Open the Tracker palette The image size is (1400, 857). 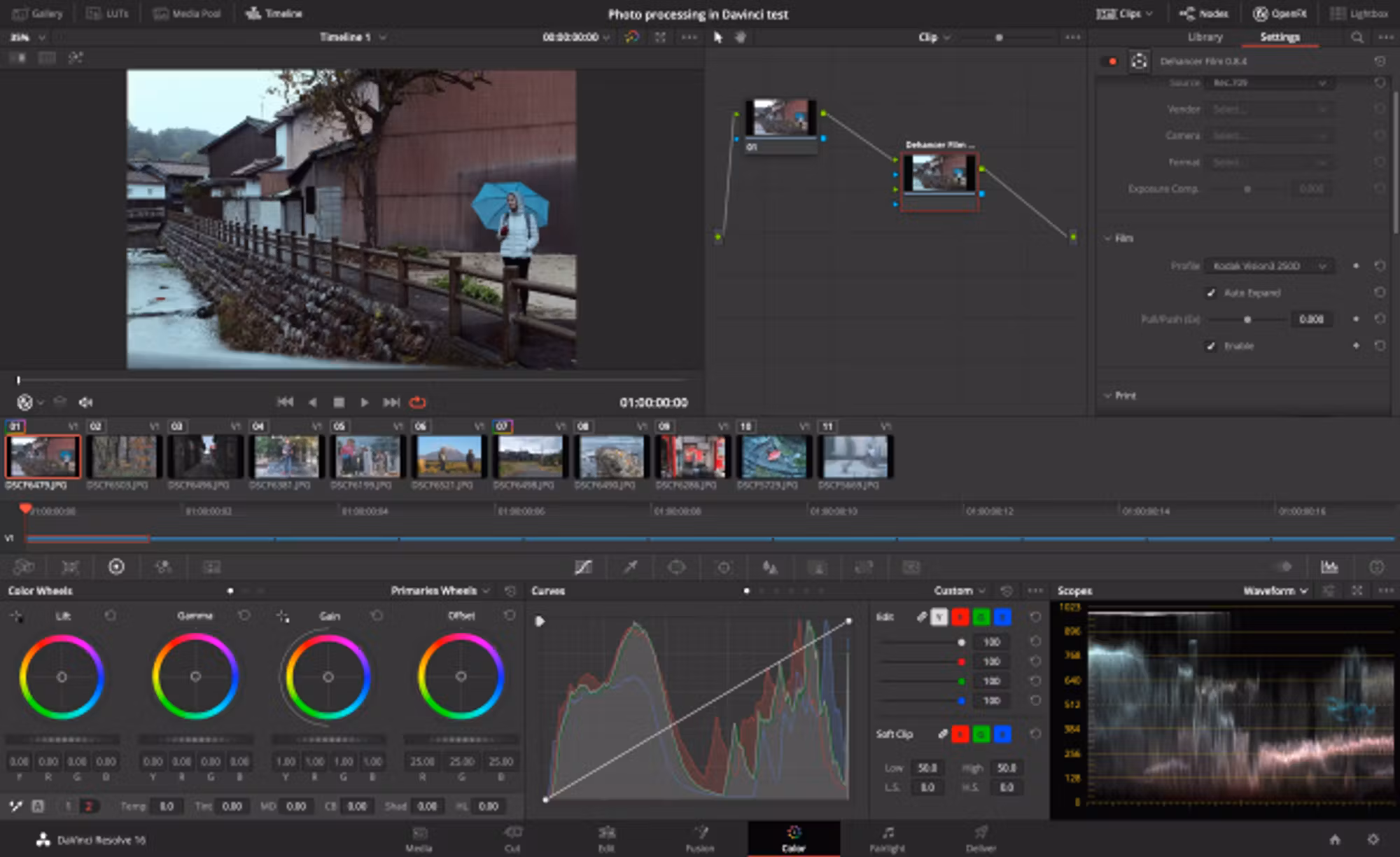pyautogui.click(x=724, y=567)
